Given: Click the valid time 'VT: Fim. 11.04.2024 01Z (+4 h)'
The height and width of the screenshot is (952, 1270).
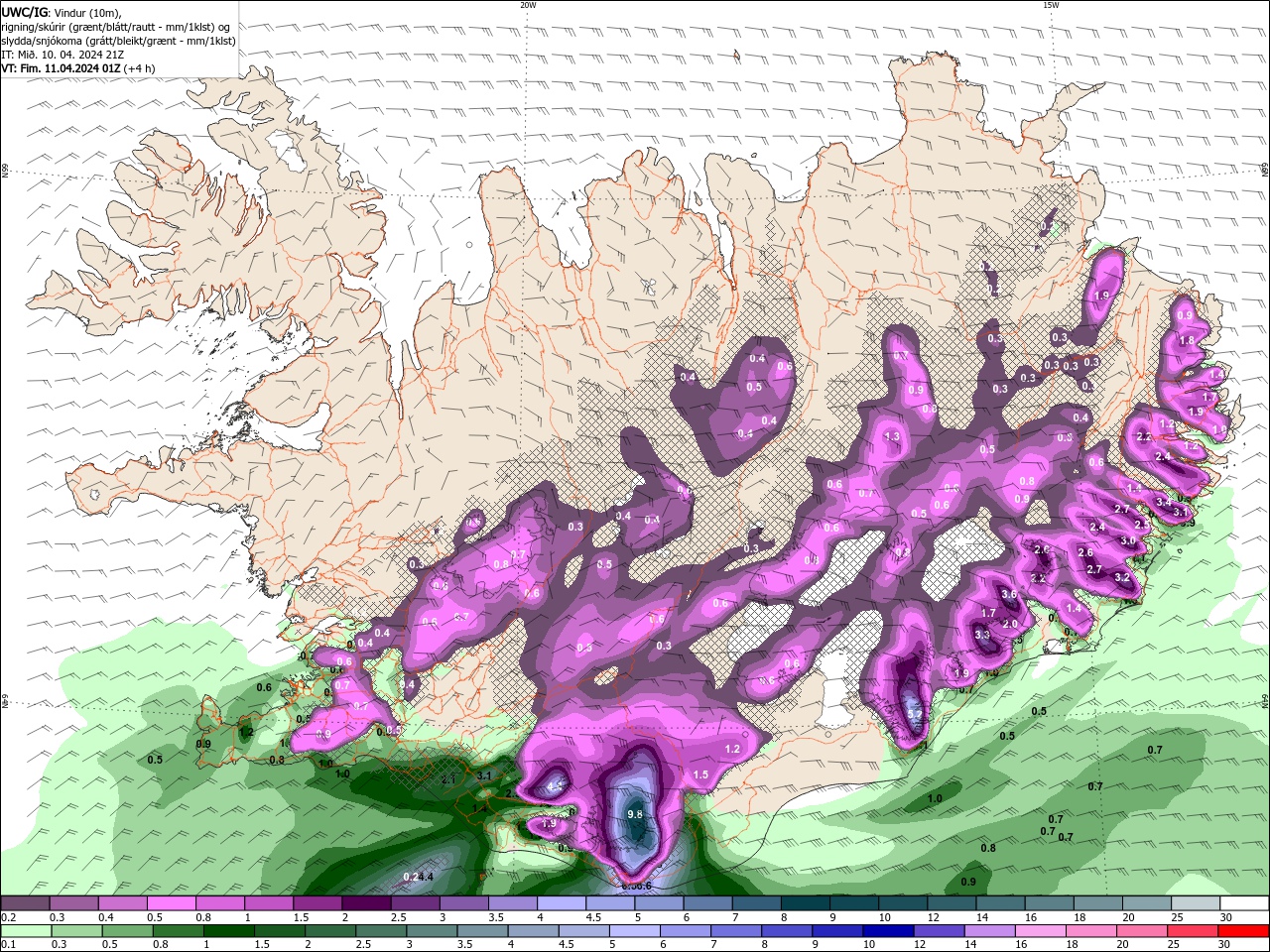Looking at the screenshot, I should click(x=78, y=68).
